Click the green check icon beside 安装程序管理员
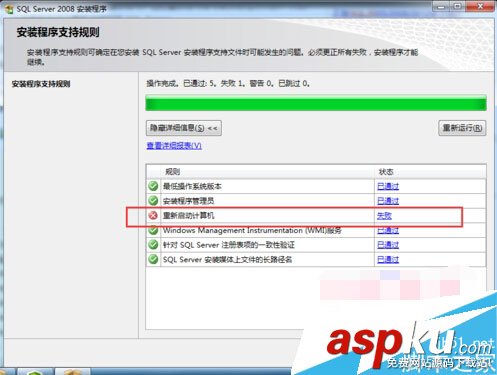Screen dimensions: 497x375 [153, 201]
